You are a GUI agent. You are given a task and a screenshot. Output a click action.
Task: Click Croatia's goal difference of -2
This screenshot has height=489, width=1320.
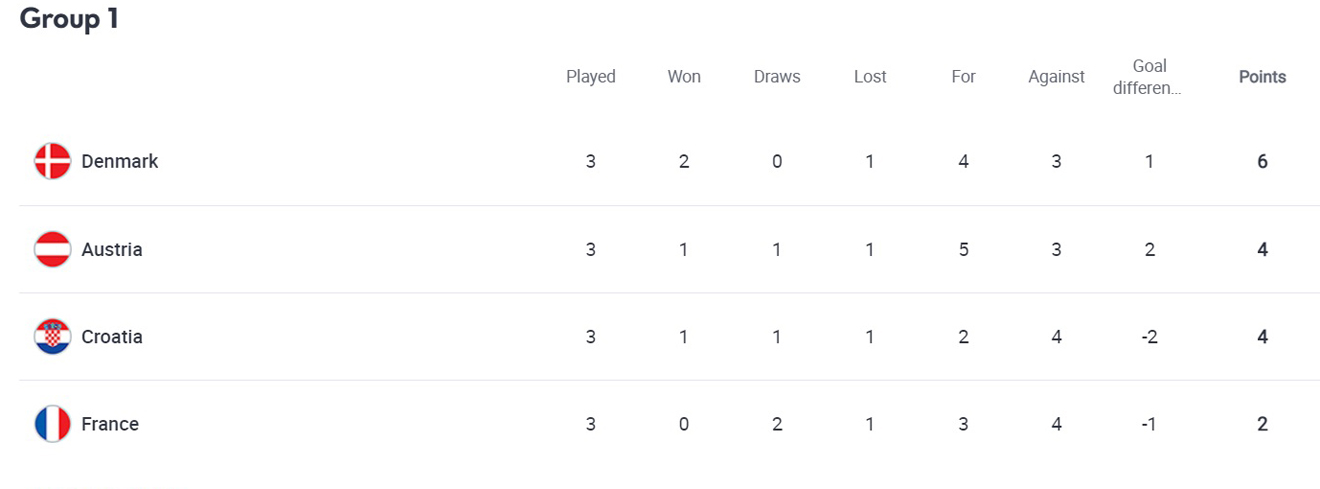coord(1149,337)
